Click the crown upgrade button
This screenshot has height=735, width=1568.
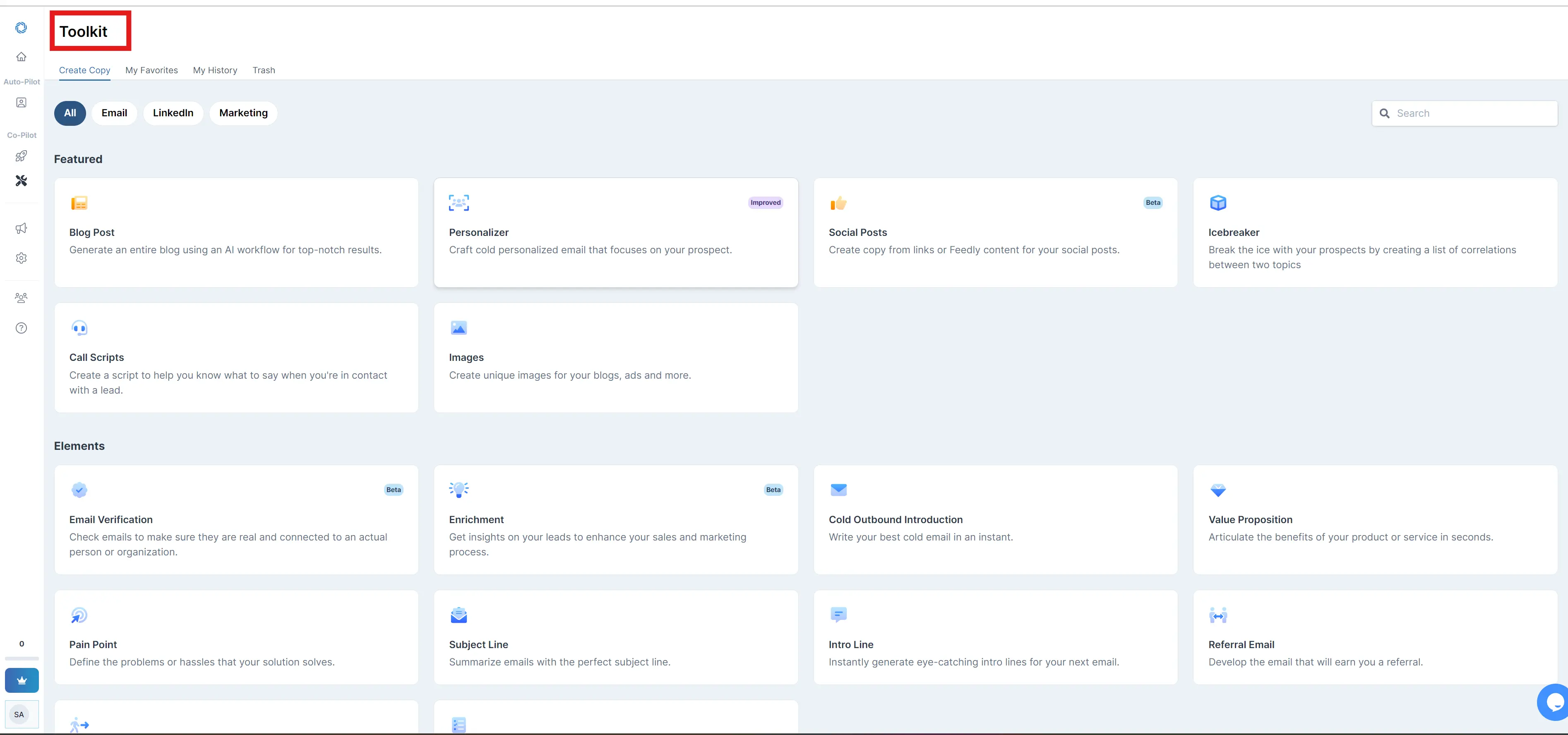[x=22, y=680]
